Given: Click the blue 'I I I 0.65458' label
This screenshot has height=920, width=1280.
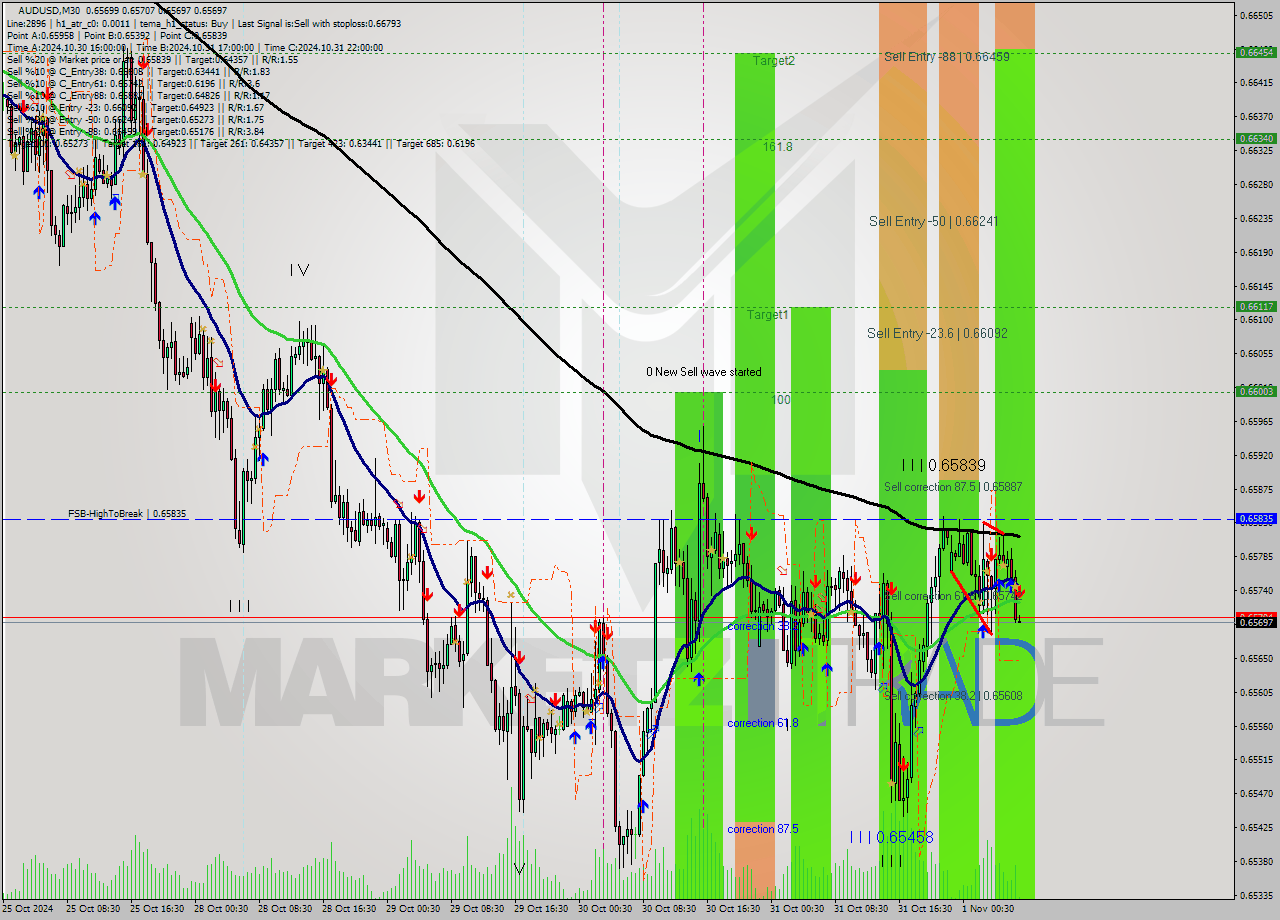Looking at the screenshot, I should click(x=892, y=837).
